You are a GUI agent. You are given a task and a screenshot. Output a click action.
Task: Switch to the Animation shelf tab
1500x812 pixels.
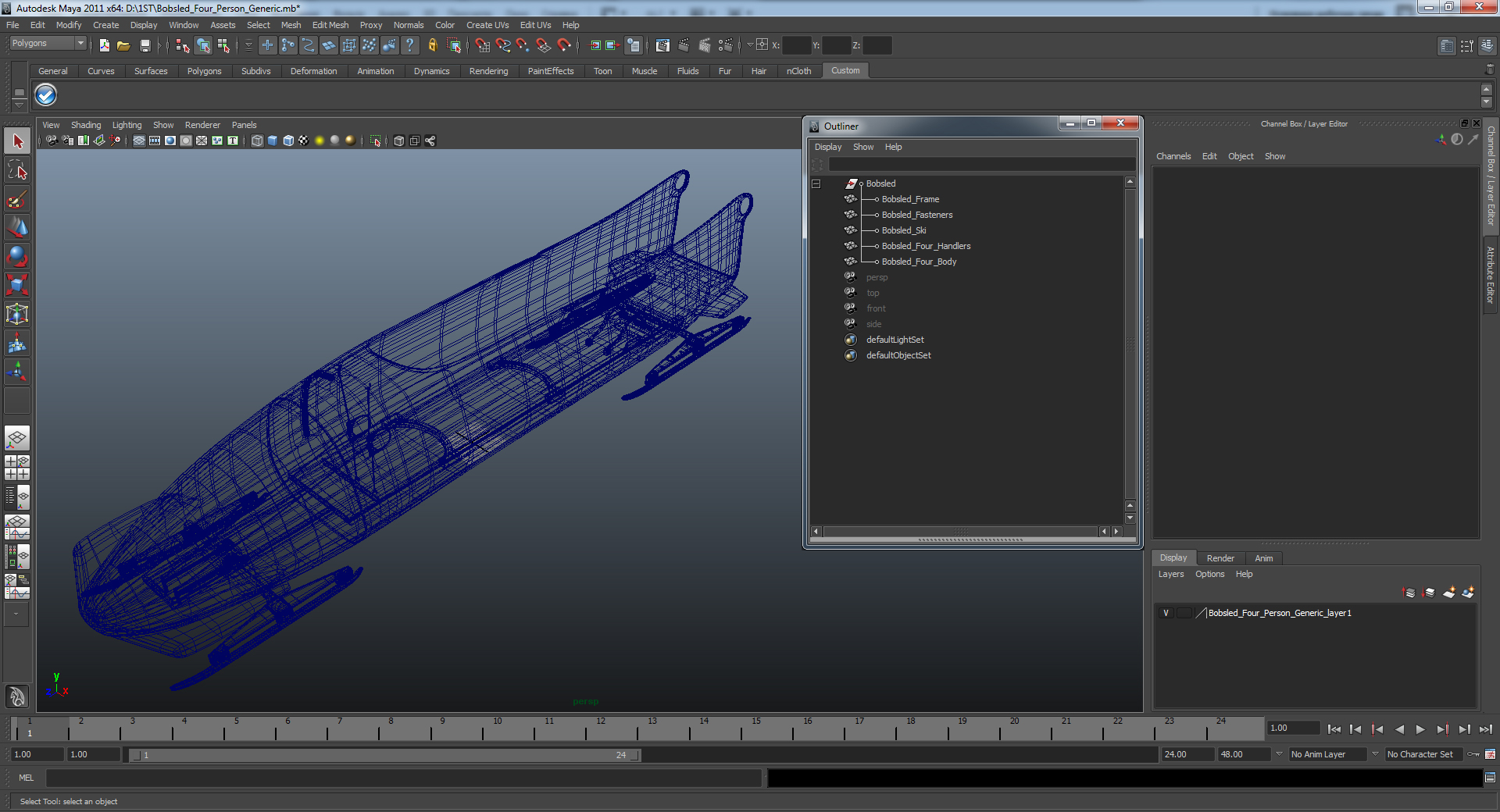point(376,71)
